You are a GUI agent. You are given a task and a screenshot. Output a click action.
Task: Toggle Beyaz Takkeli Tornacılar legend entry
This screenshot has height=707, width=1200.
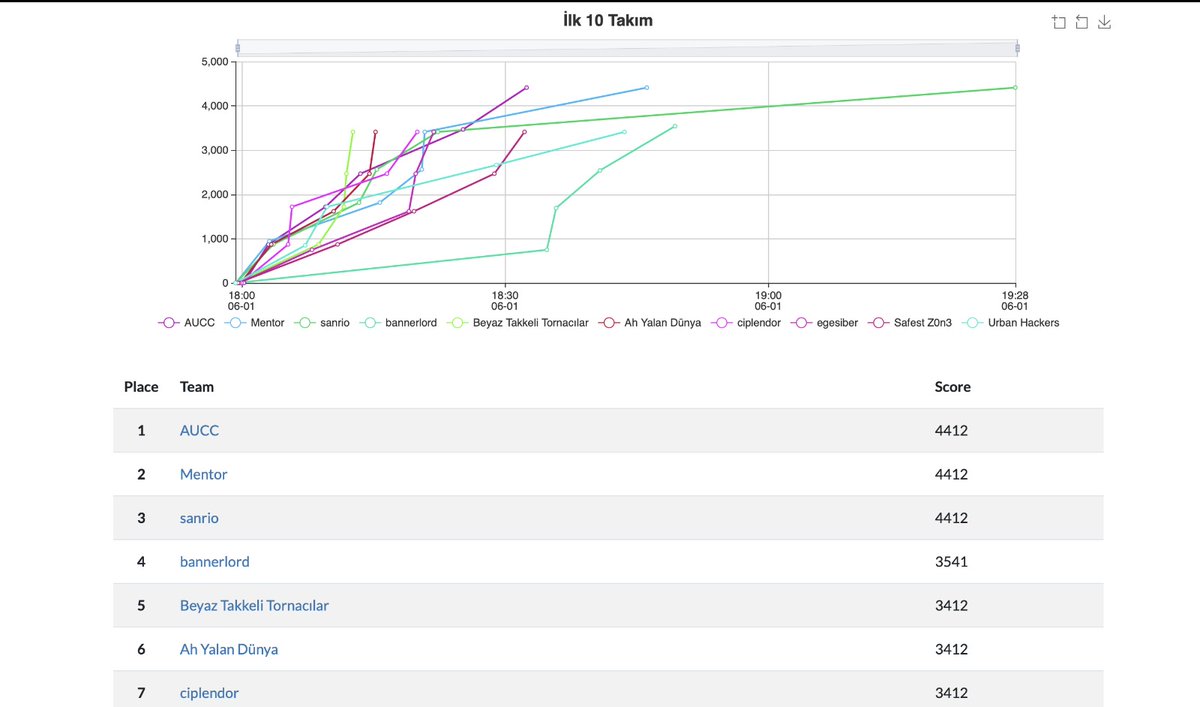pyautogui.click(x=518, y=323)
